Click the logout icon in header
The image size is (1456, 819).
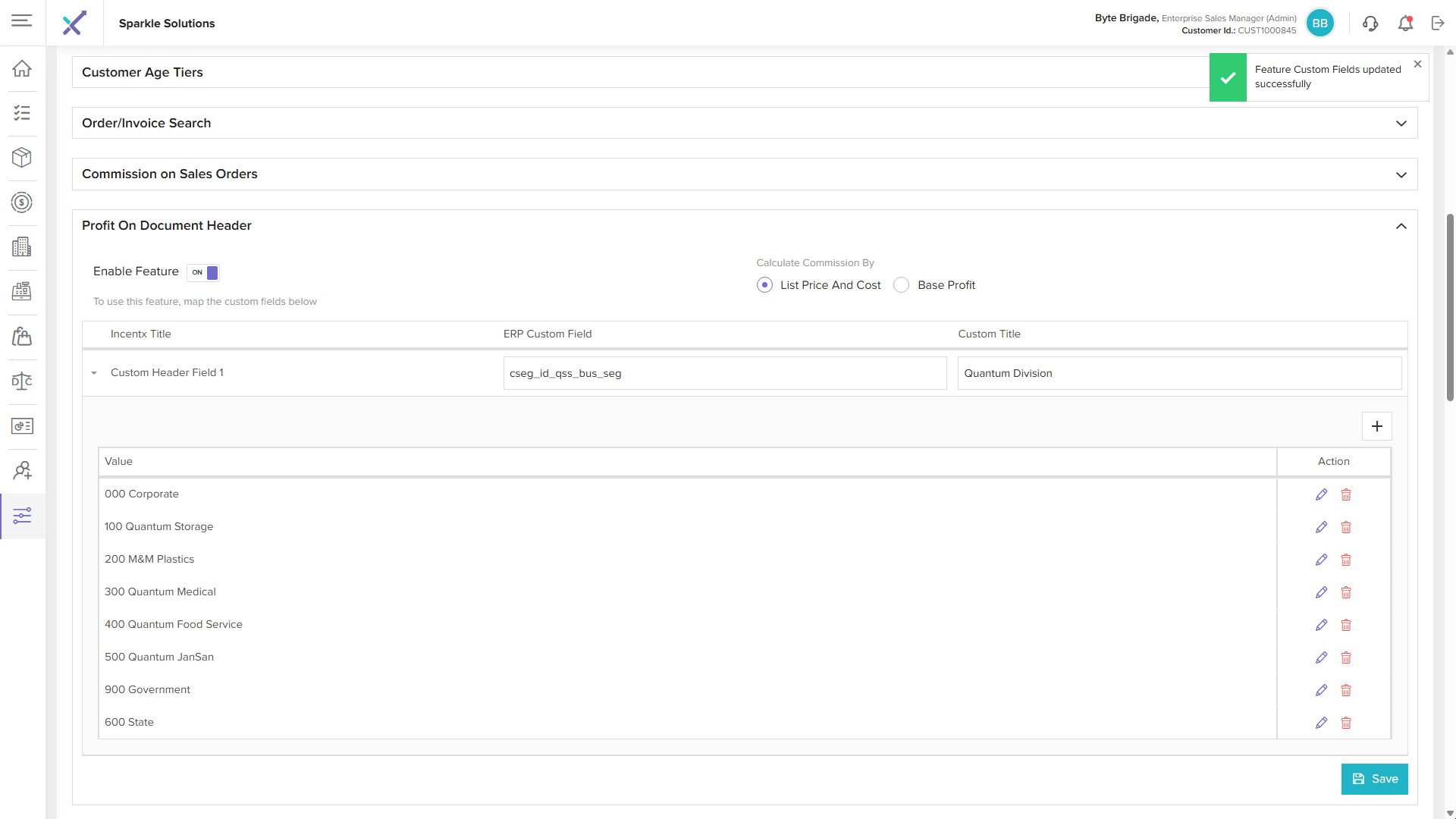tap(1438, 24)
